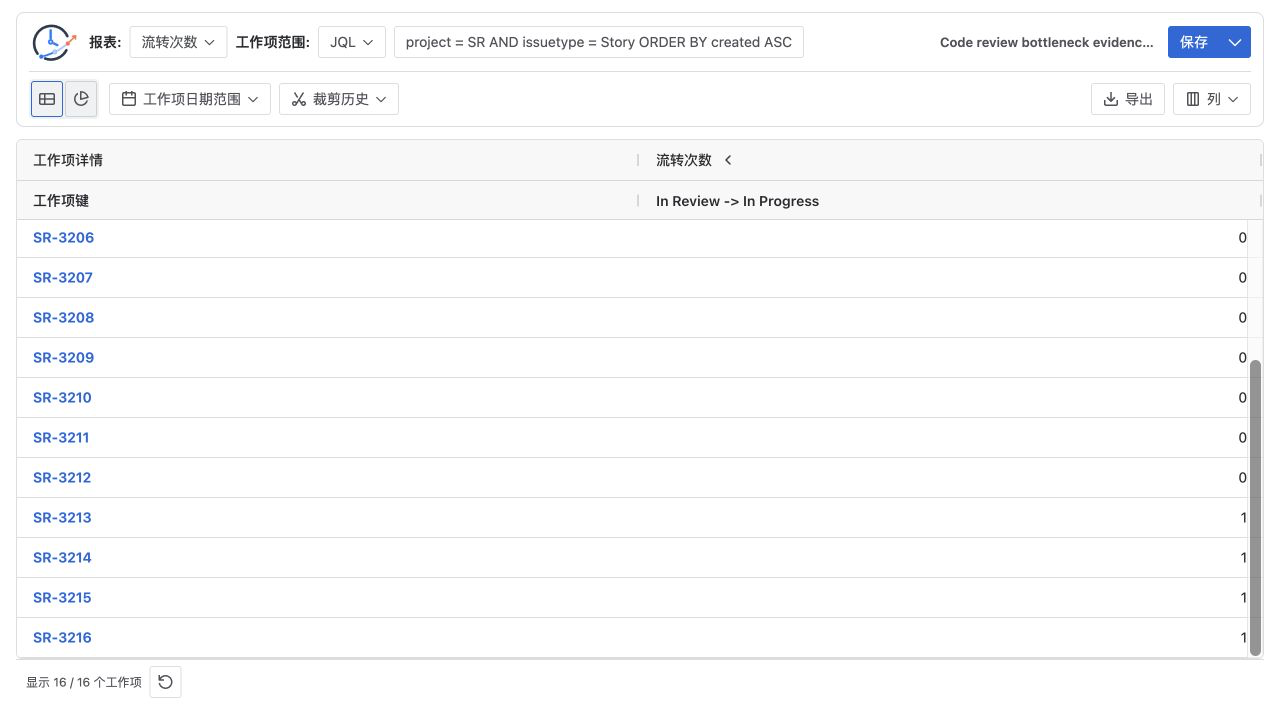Open the 列 columns dropdown
The image size is (1280, 720).
tap(1212, 99)
